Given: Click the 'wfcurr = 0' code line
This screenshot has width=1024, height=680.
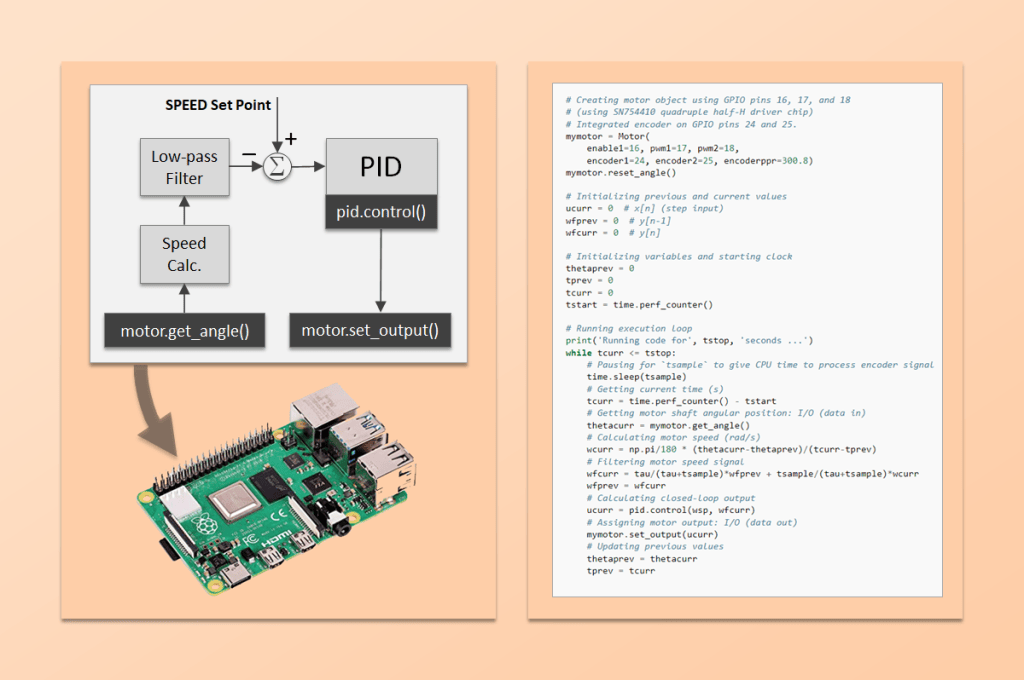Looking at the screenshot, I should click(613, 233).
